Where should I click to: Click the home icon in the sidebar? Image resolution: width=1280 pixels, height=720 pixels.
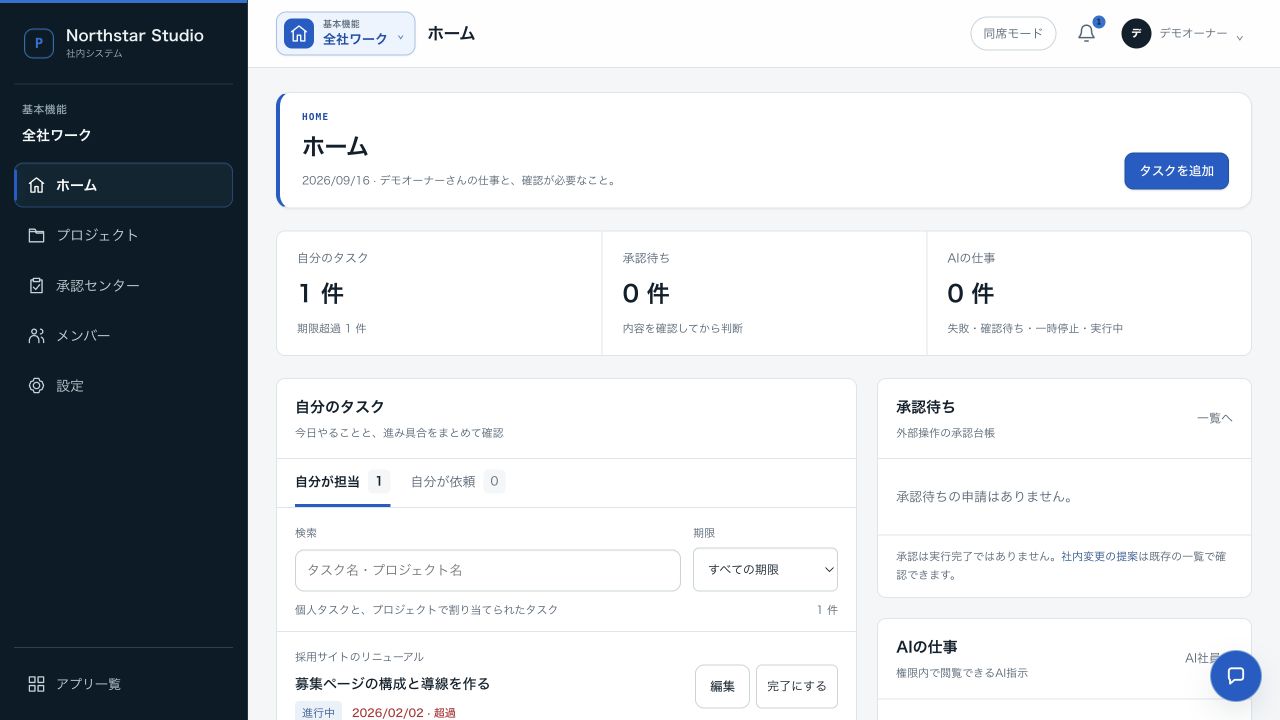pyautogui.click(x=37, y=185)
